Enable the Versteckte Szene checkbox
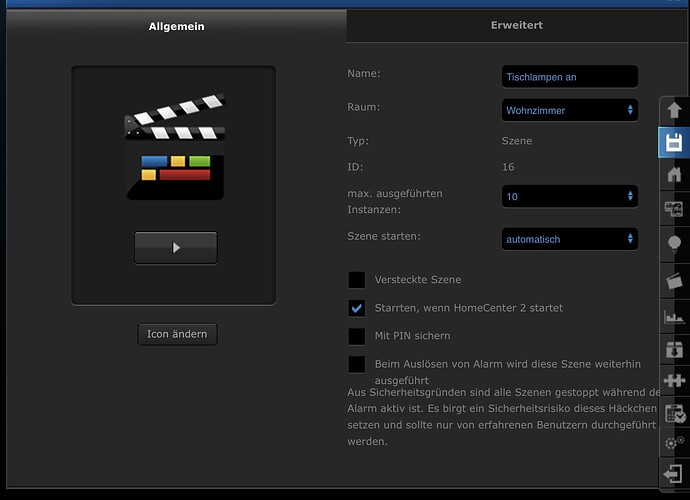The width and height of the screenshot is (690, 500). (x=356, y=279)
